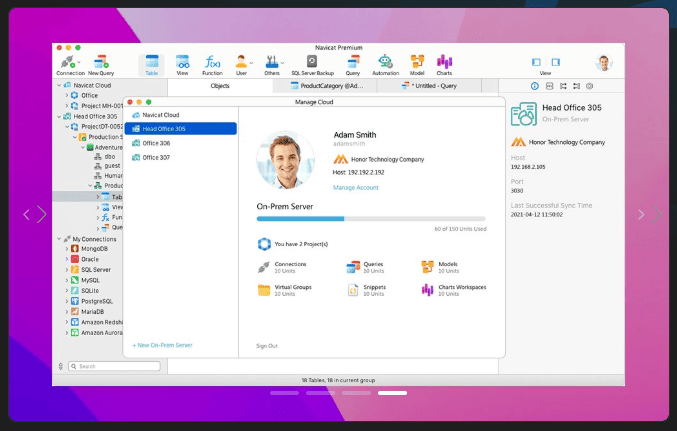Select the Table toolbar icon
Screen dimensions: 677x431
(152, 65)
